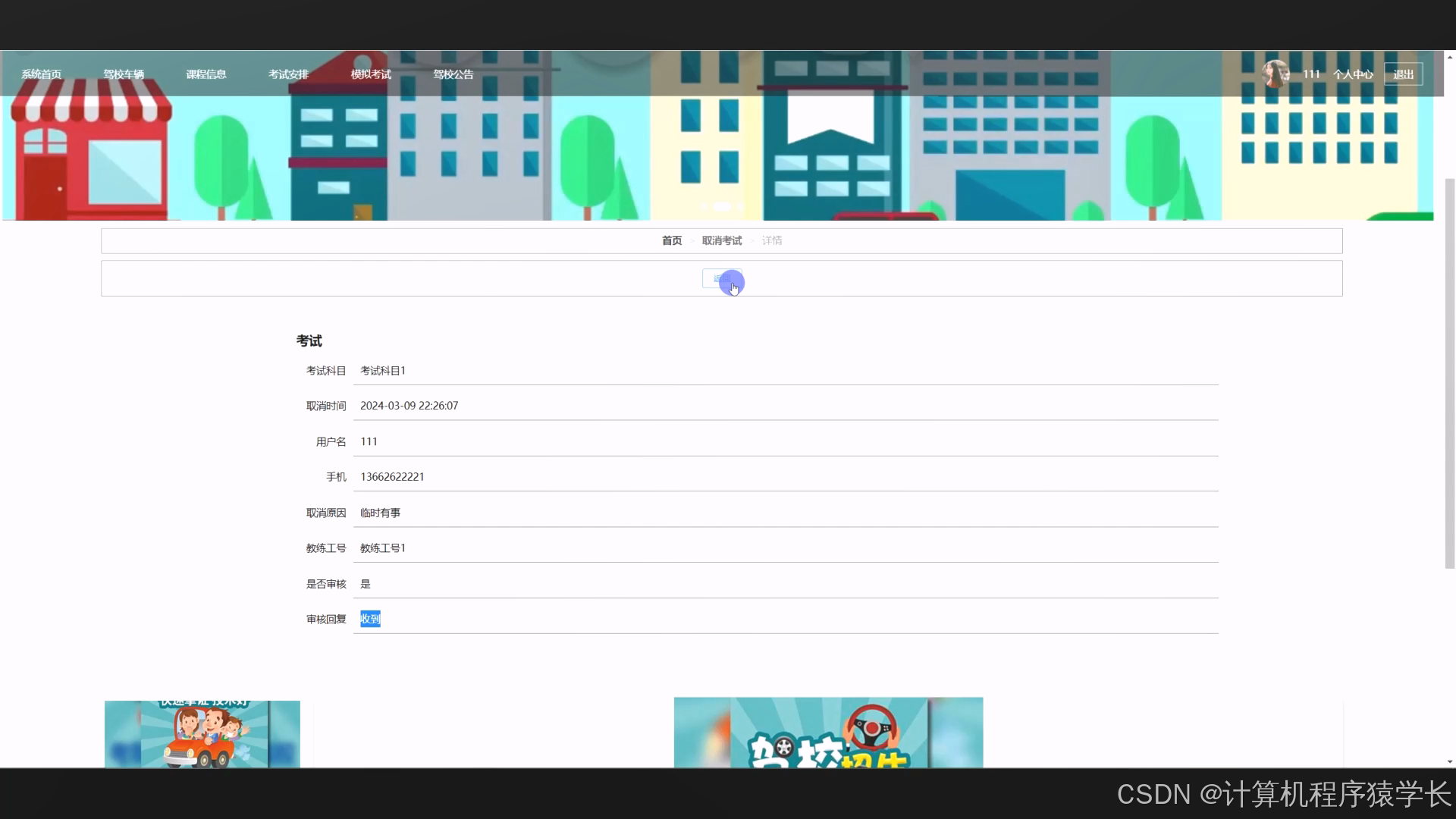Screen dimensions: 1456x819
Task: Click highlighted 收到 review reply
Action: point(370,619)
